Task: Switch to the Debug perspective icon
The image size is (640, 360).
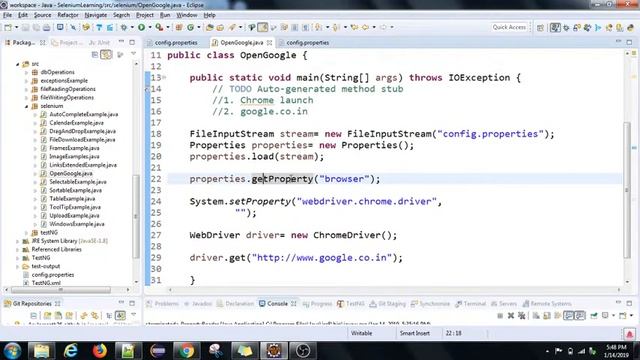Action: pyautogui.click(x=566, y=28)
